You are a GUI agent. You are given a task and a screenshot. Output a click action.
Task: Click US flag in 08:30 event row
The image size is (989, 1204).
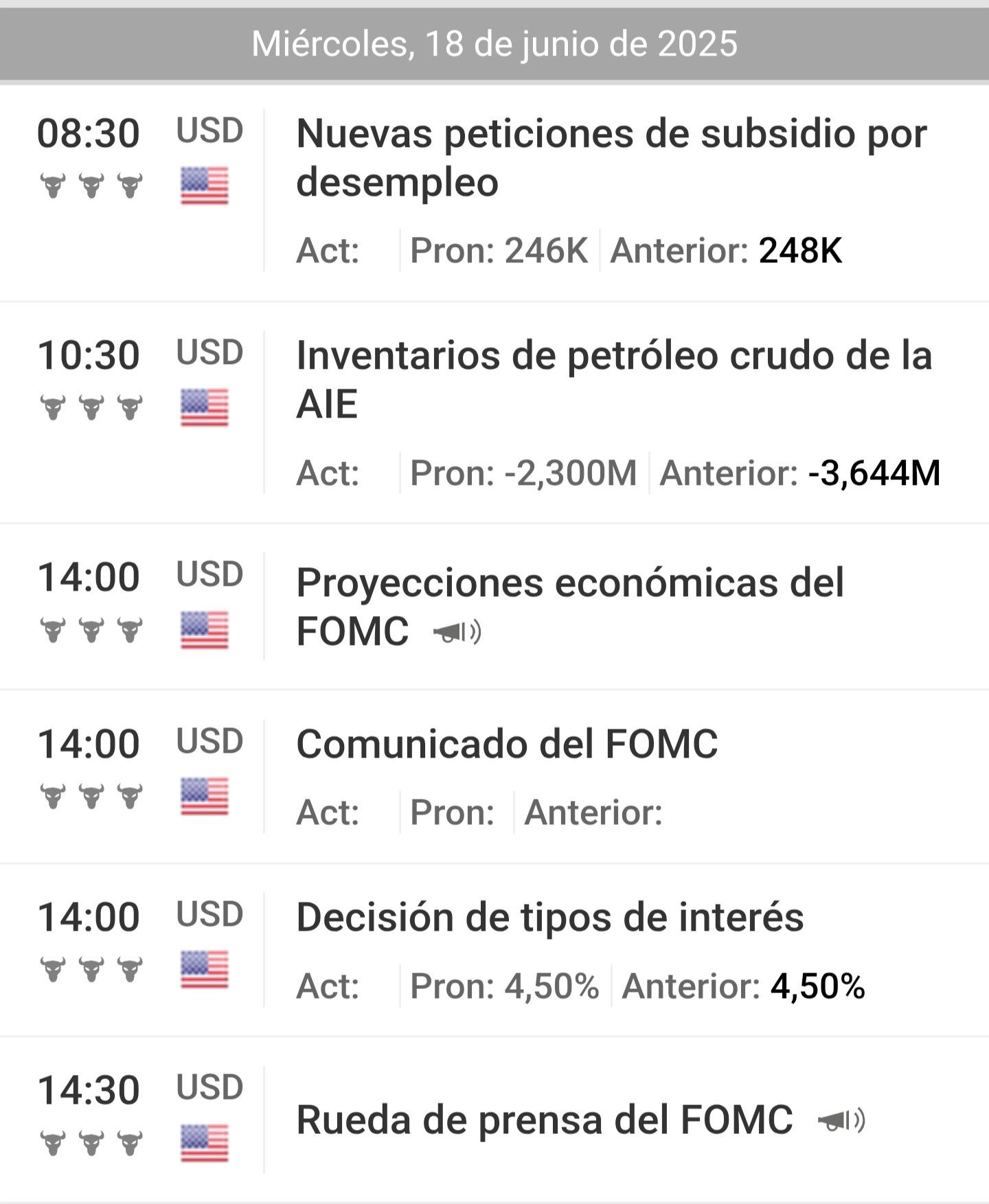[x=205, y=186]
